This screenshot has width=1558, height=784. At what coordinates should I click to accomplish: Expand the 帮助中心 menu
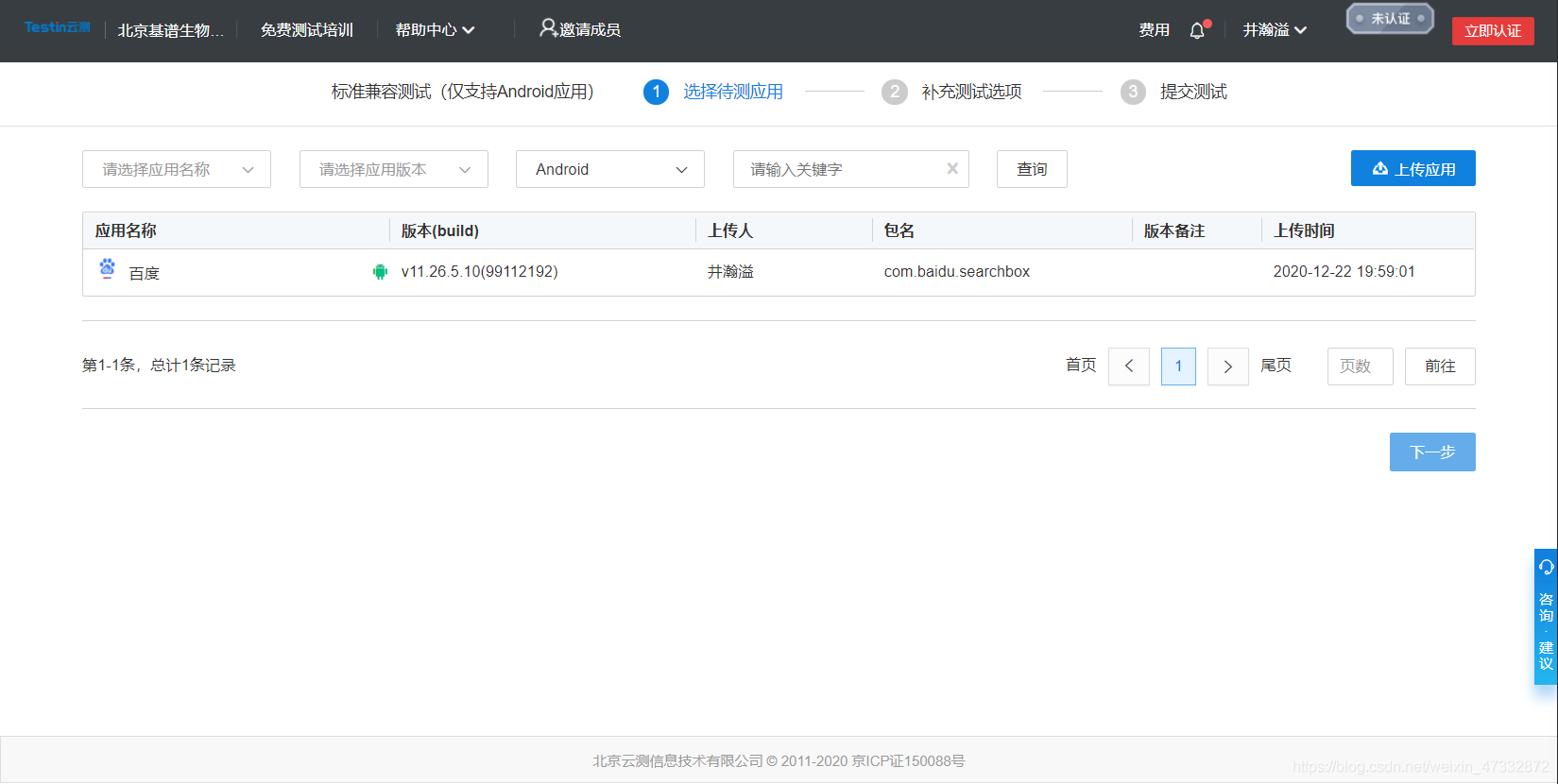coord(435,30)
